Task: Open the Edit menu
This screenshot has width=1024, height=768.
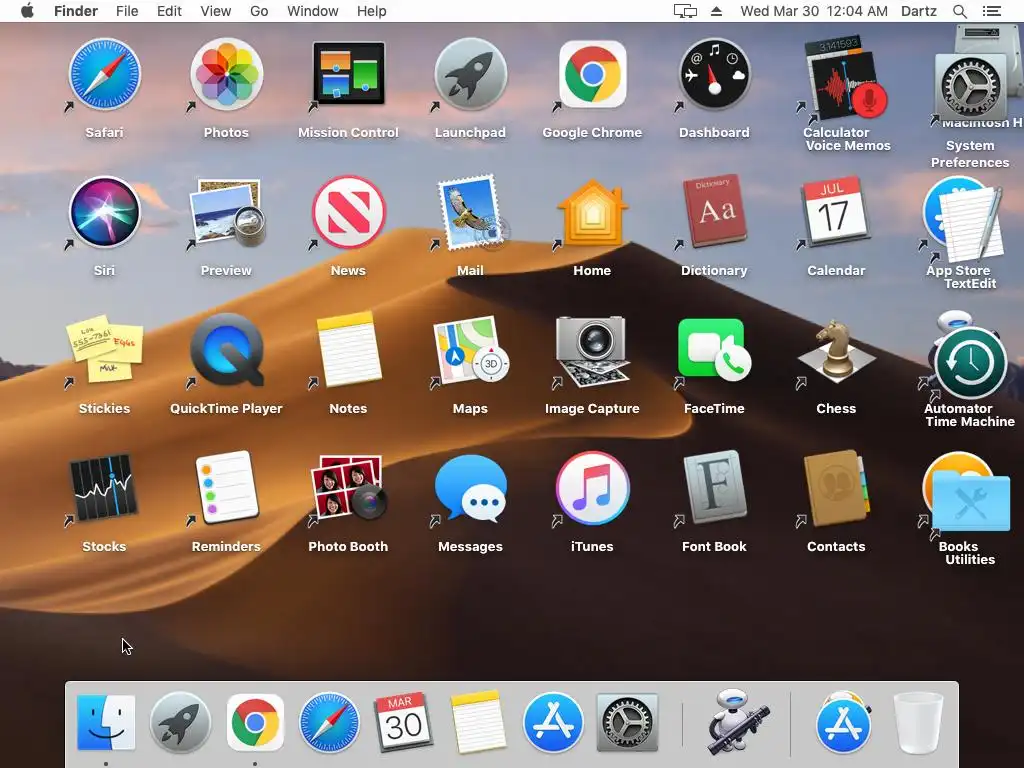Action: 169,11
